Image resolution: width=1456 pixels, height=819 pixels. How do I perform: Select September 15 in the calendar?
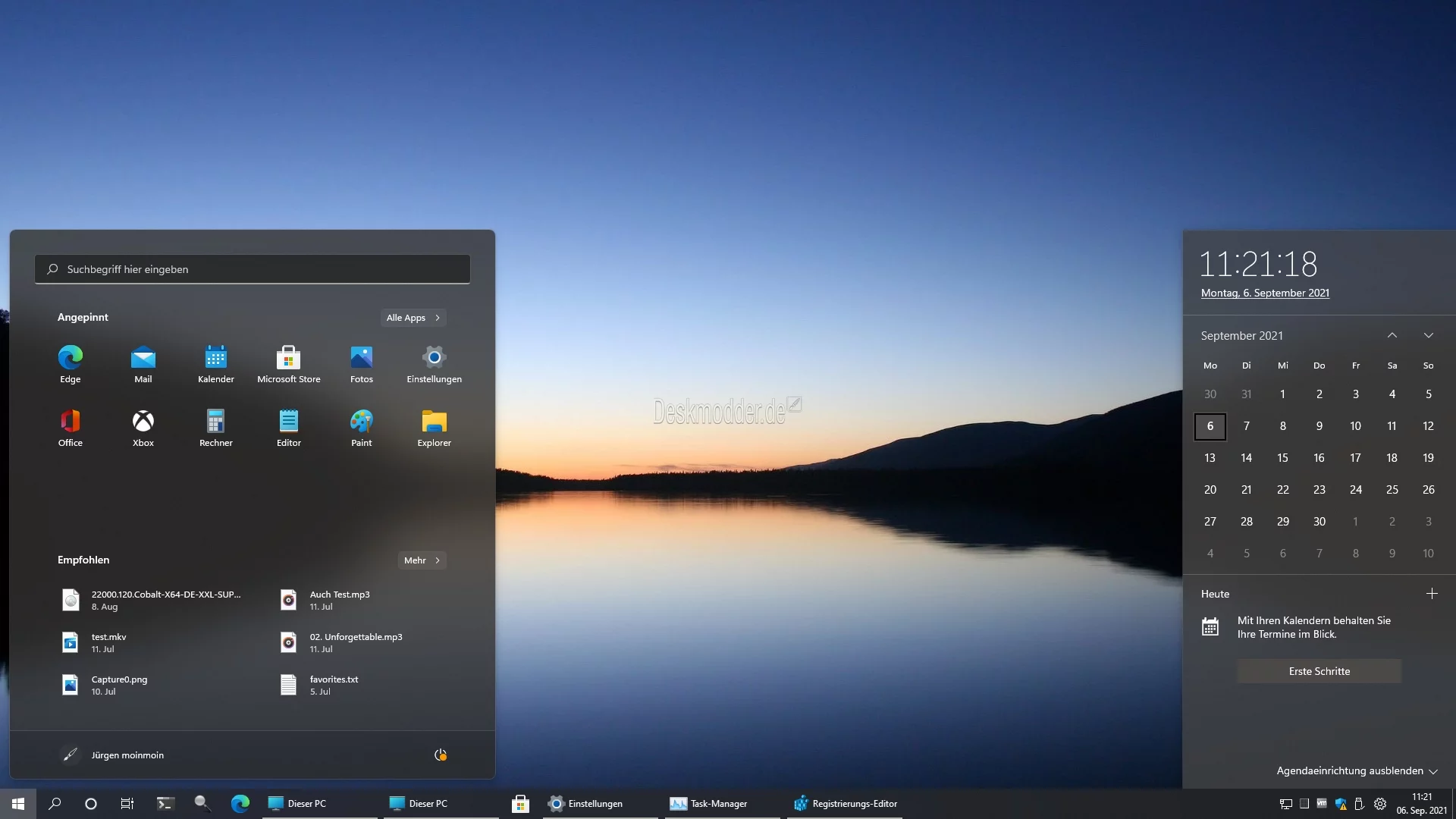tap(1282, 458)
